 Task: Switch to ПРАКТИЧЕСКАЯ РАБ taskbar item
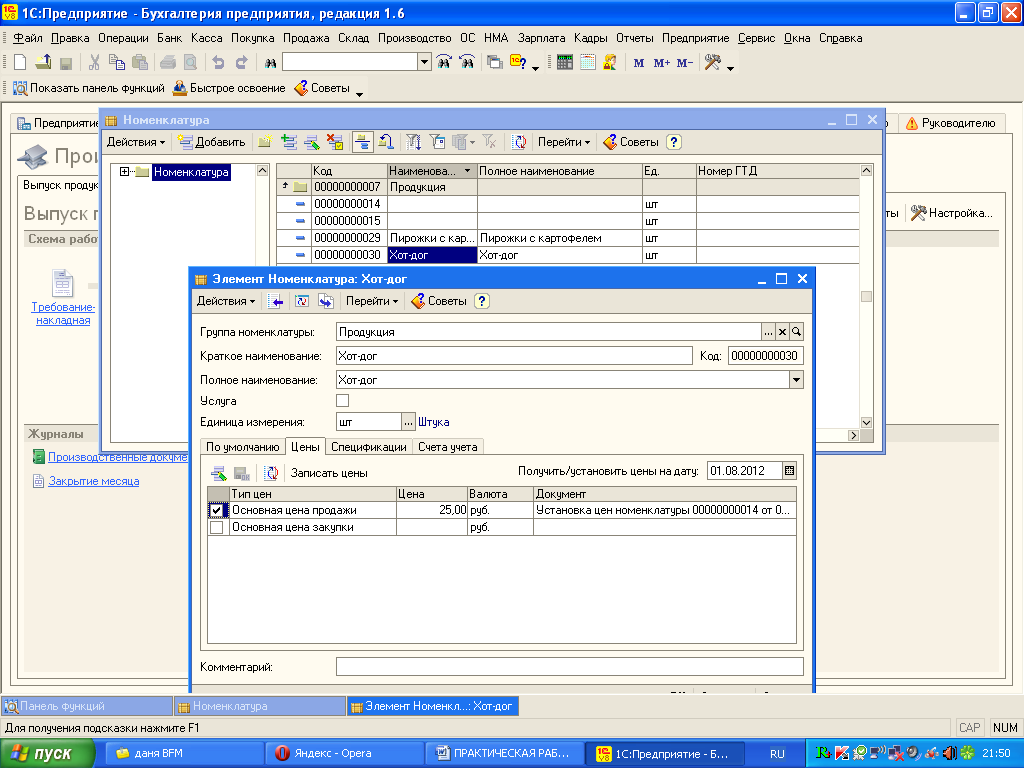503,754
